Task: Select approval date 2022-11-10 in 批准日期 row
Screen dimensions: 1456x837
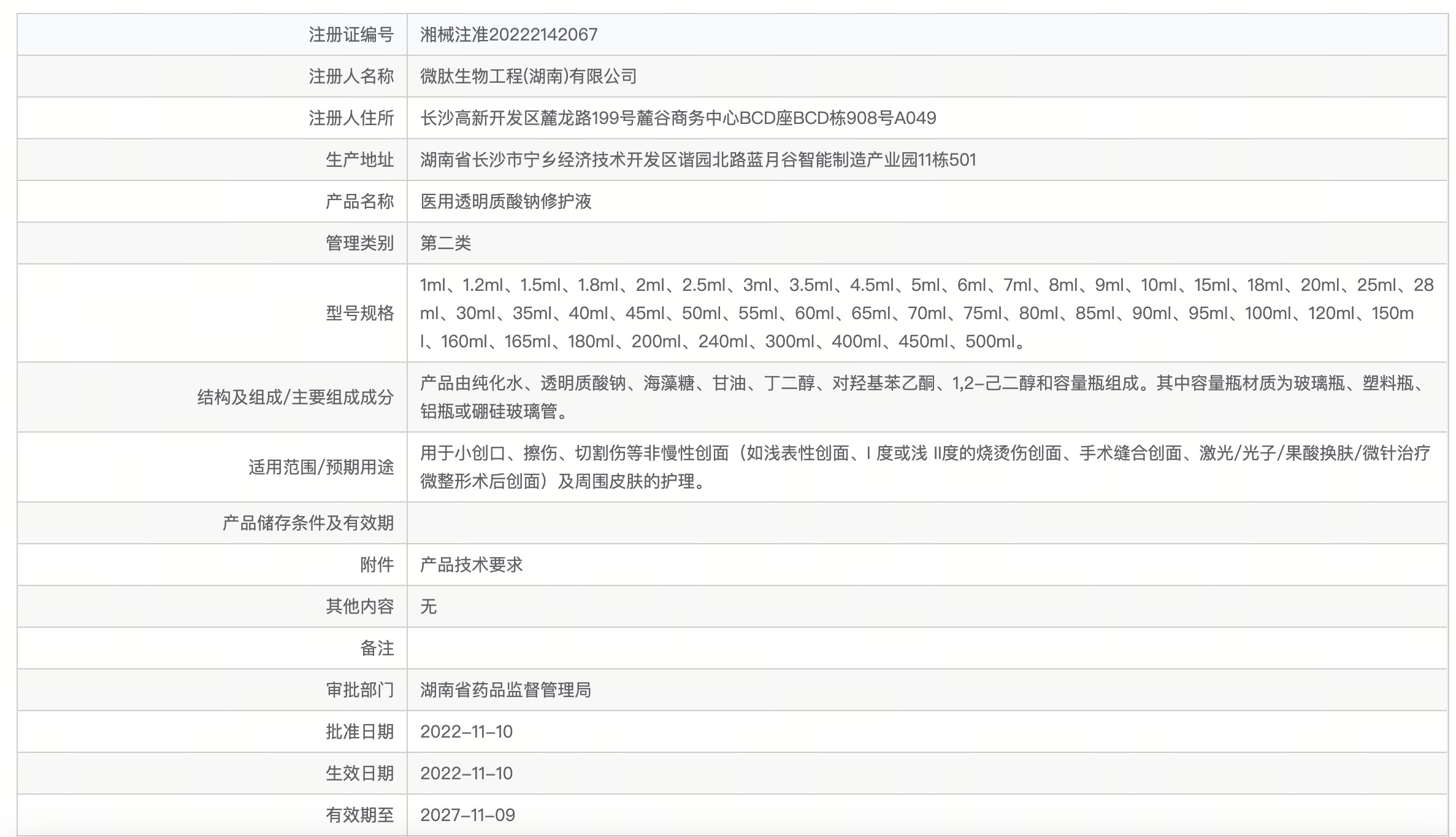Action: point(467,731)
